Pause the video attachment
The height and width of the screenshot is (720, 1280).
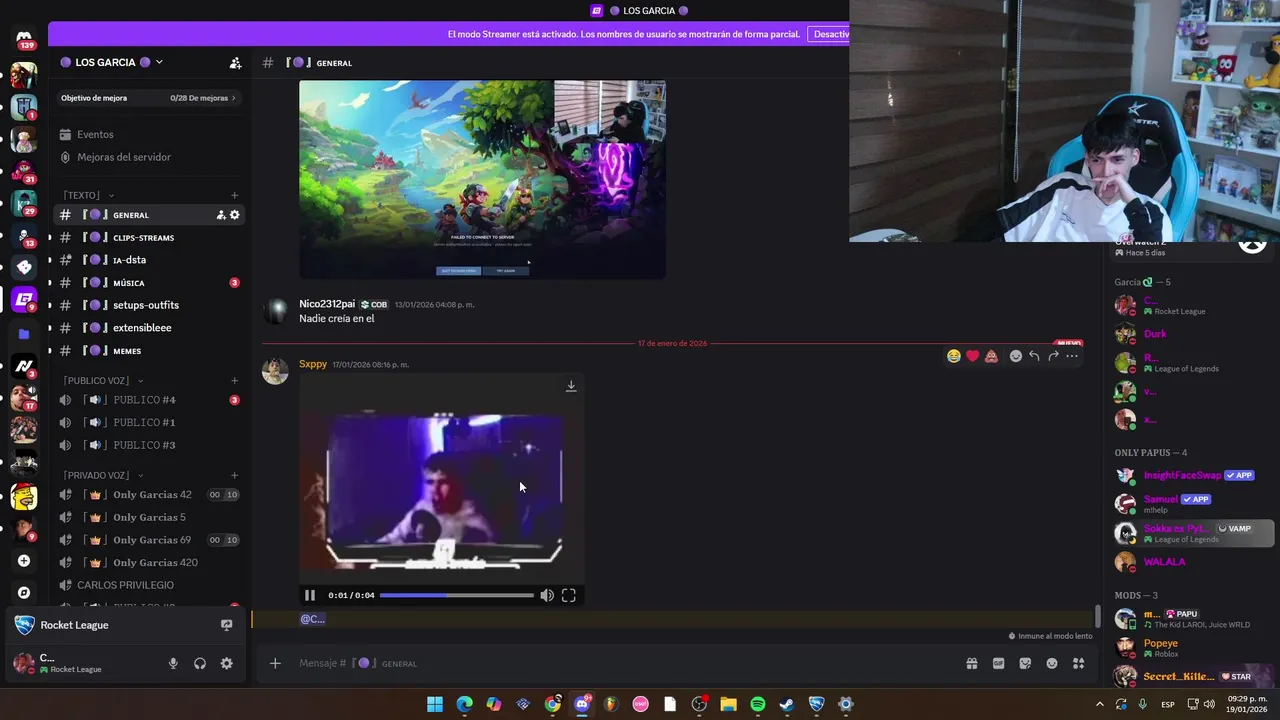pos(310,595)
